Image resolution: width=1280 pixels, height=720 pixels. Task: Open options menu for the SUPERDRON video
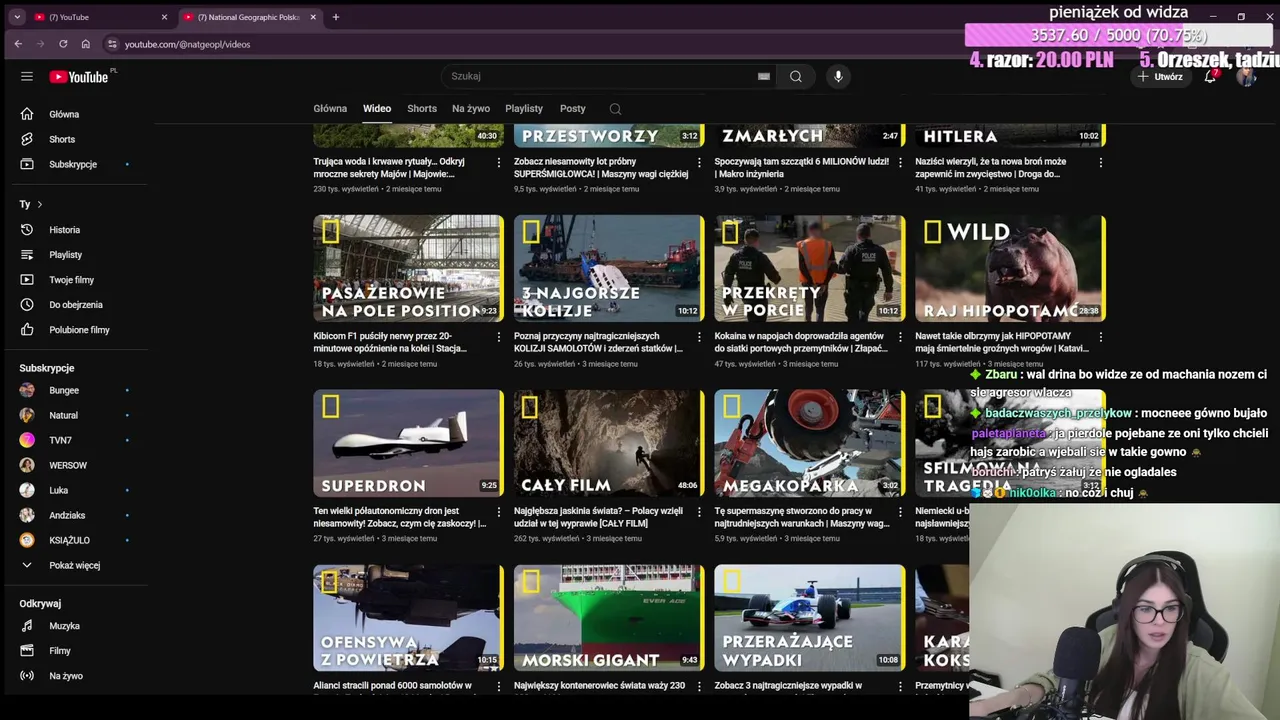pos(499,511)
